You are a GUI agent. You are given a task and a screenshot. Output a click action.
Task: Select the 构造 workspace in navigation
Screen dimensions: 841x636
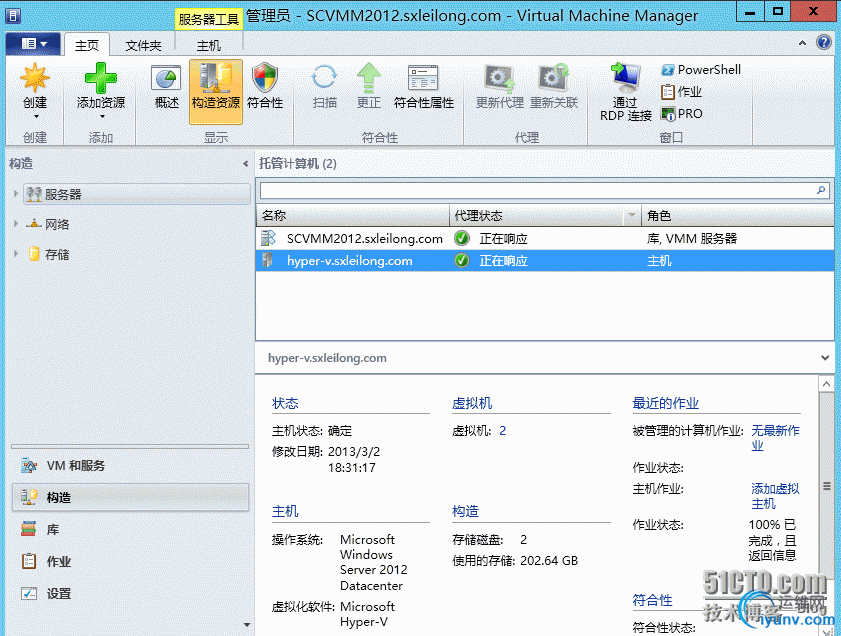tap(130, 497)
